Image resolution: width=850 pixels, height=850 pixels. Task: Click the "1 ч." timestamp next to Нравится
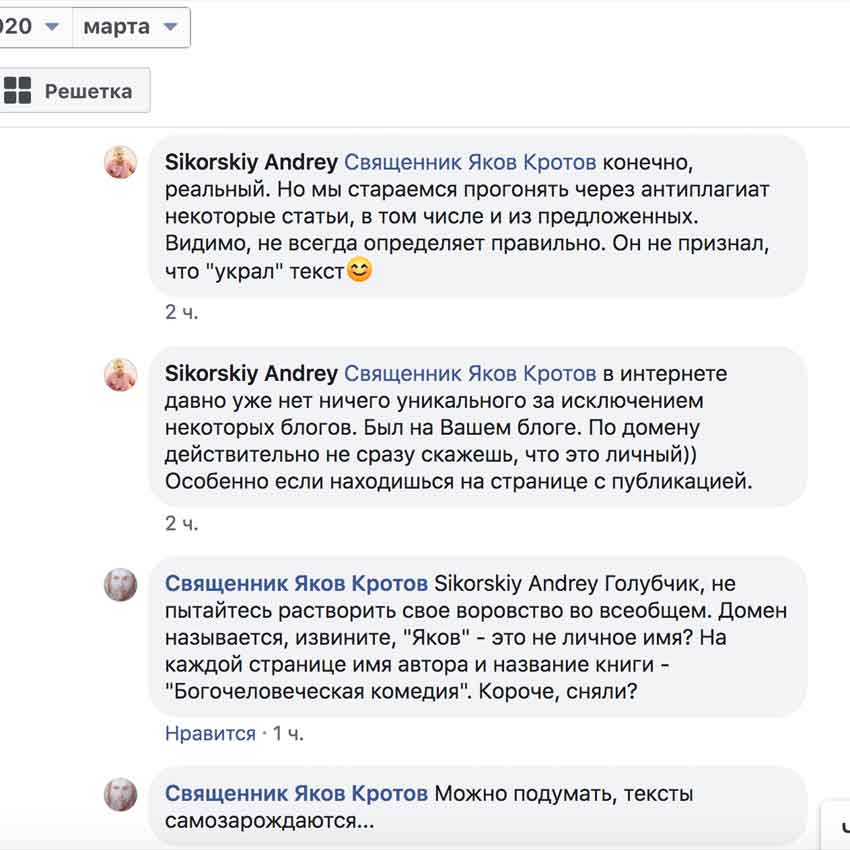pos(288,733)
